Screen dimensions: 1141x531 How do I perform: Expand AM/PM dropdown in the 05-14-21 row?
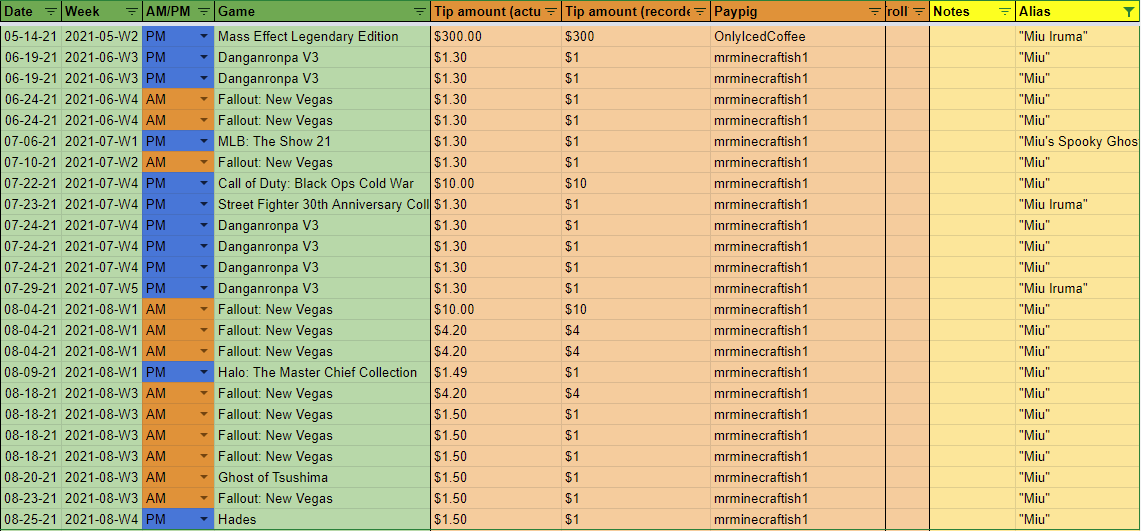[203, 36]
